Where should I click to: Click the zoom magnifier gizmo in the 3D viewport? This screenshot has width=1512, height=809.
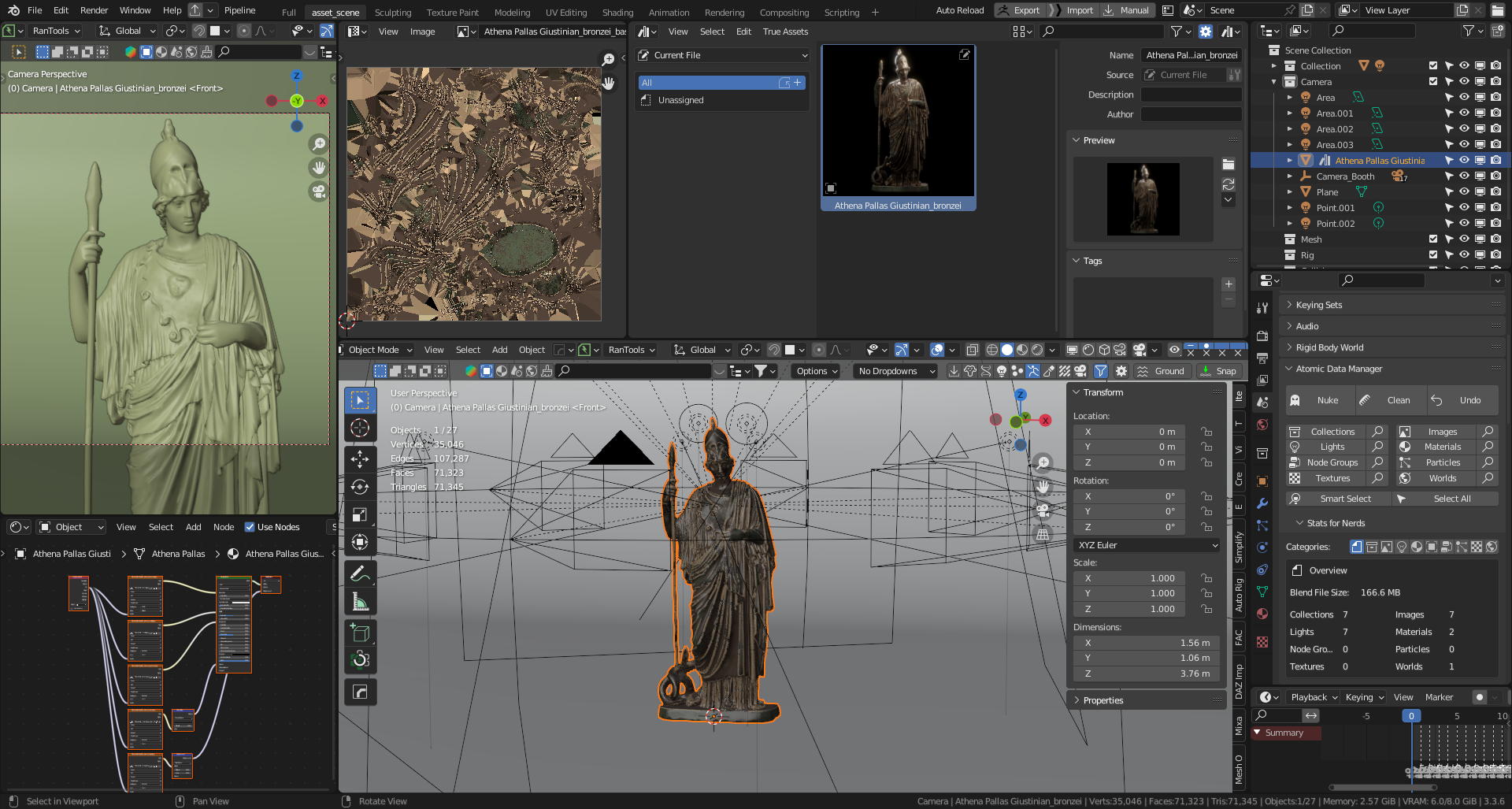[1043, 462]
